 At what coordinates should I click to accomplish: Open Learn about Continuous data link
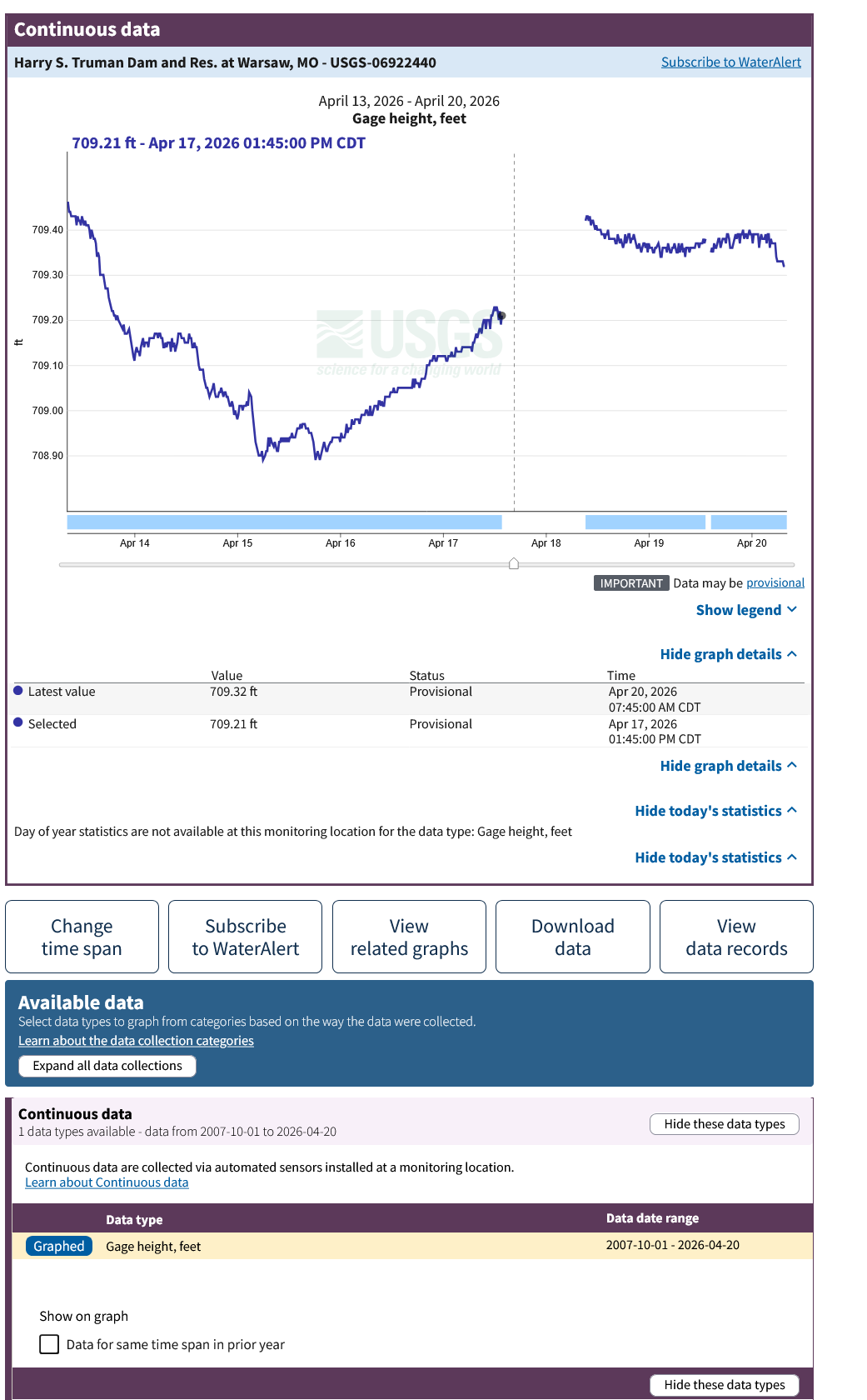click(x=107, y=1182)
